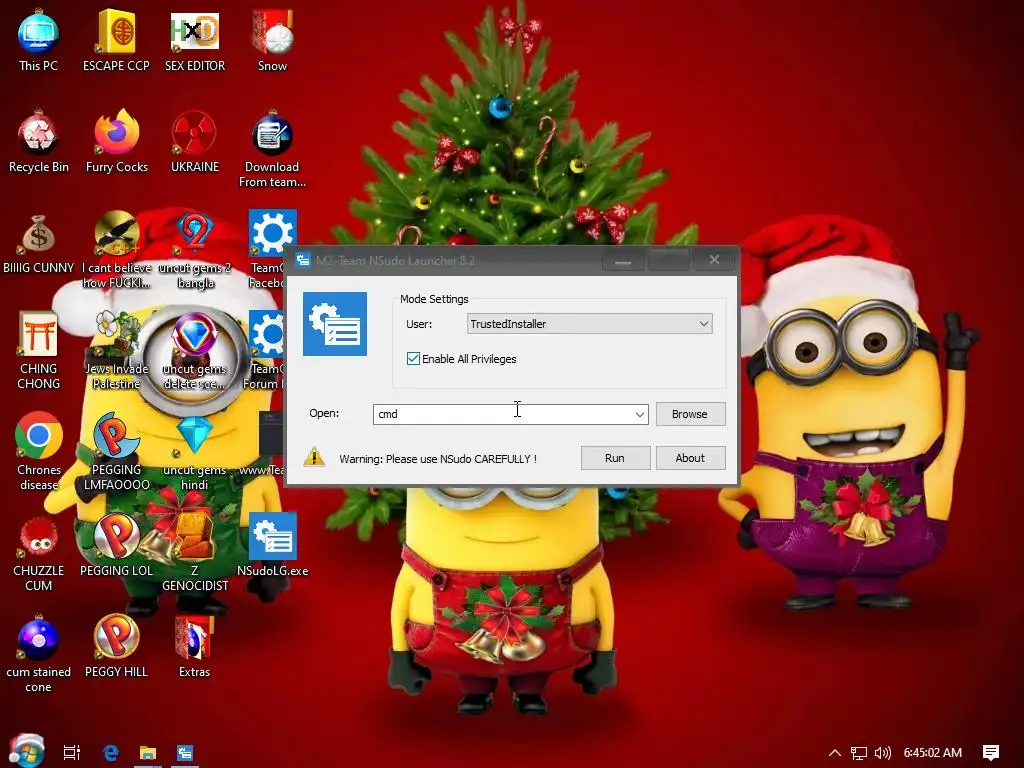Open File Explorer from the taskbar
1024x768 pixels.
click(x=148, y=753)
